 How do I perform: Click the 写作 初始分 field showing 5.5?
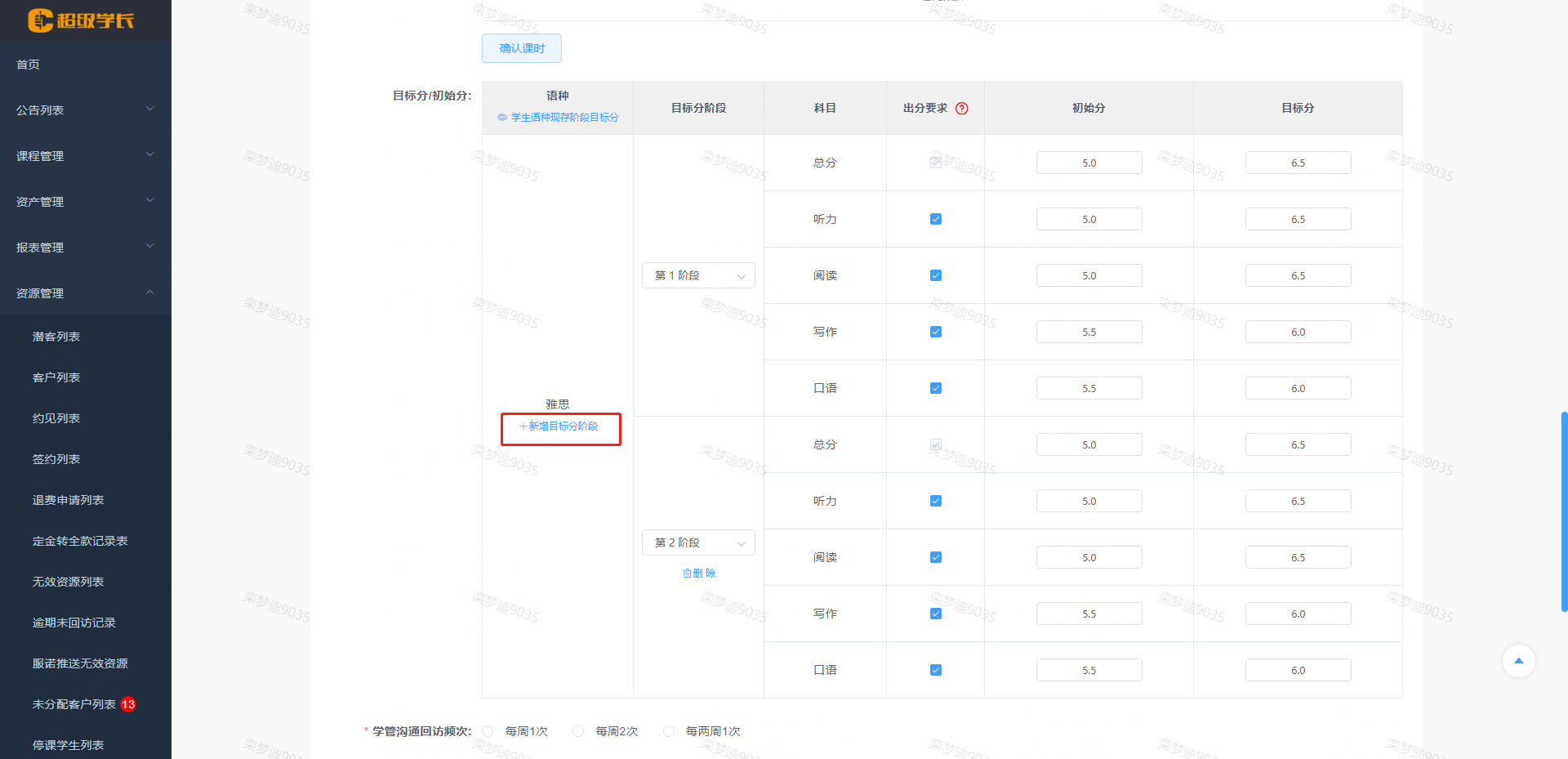click(1089, 331)
